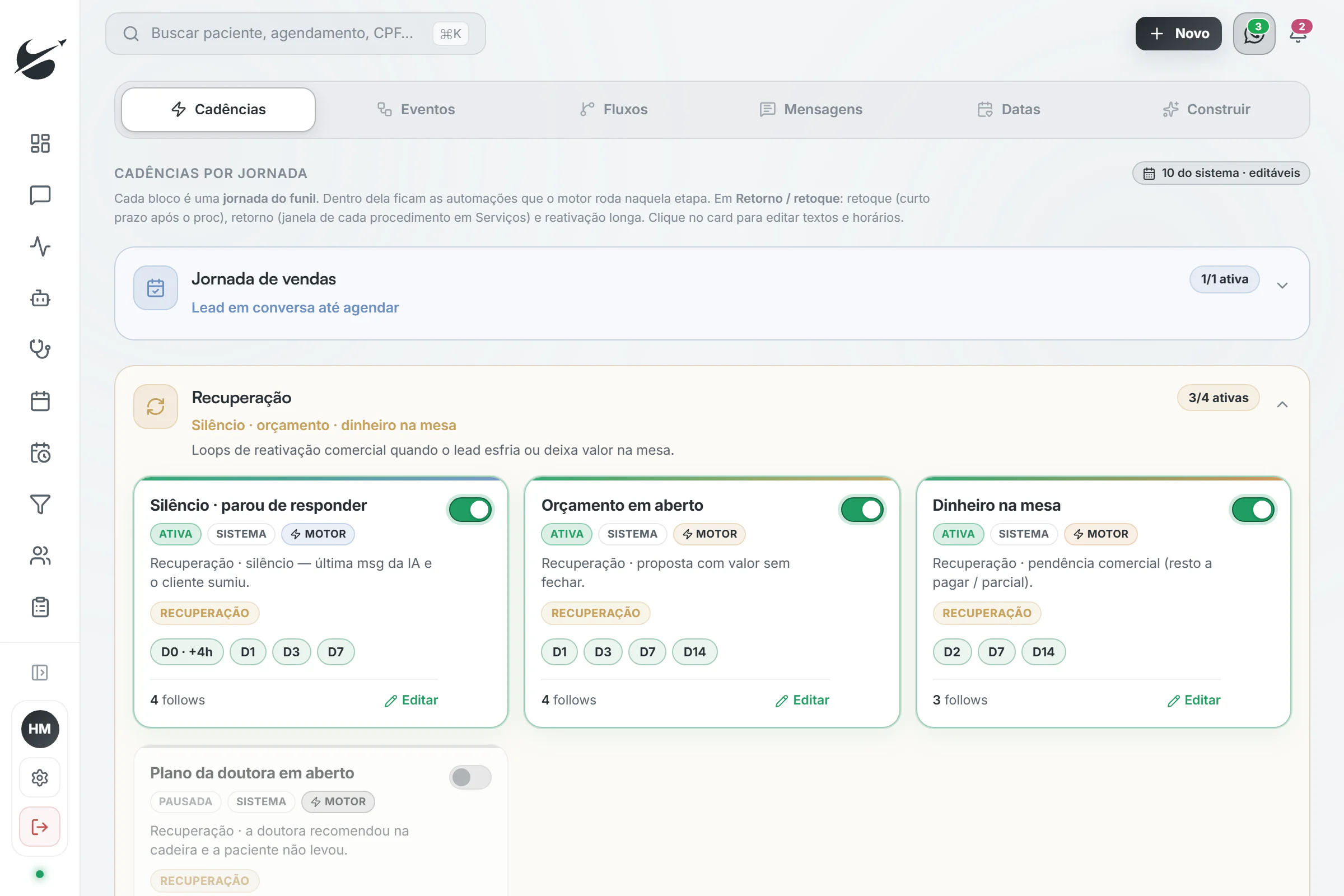
Task: Open notifications bell with badge 2
Action: pyautogui.click(x=1298, y=34)
